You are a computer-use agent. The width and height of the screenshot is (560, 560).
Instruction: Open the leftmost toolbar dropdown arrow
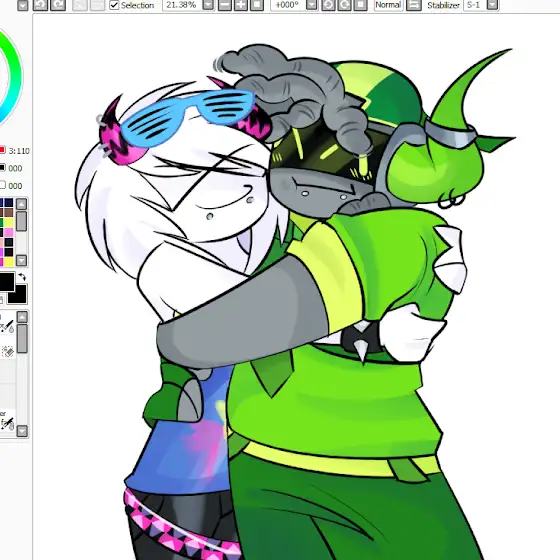pyautogui.click(x=22, y=5)
